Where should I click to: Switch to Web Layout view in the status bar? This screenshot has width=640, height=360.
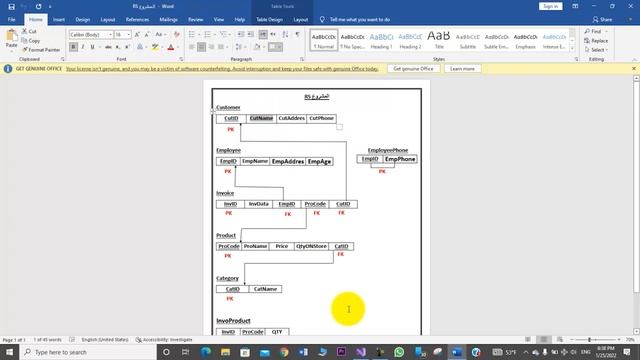click(x=560, y=340)
